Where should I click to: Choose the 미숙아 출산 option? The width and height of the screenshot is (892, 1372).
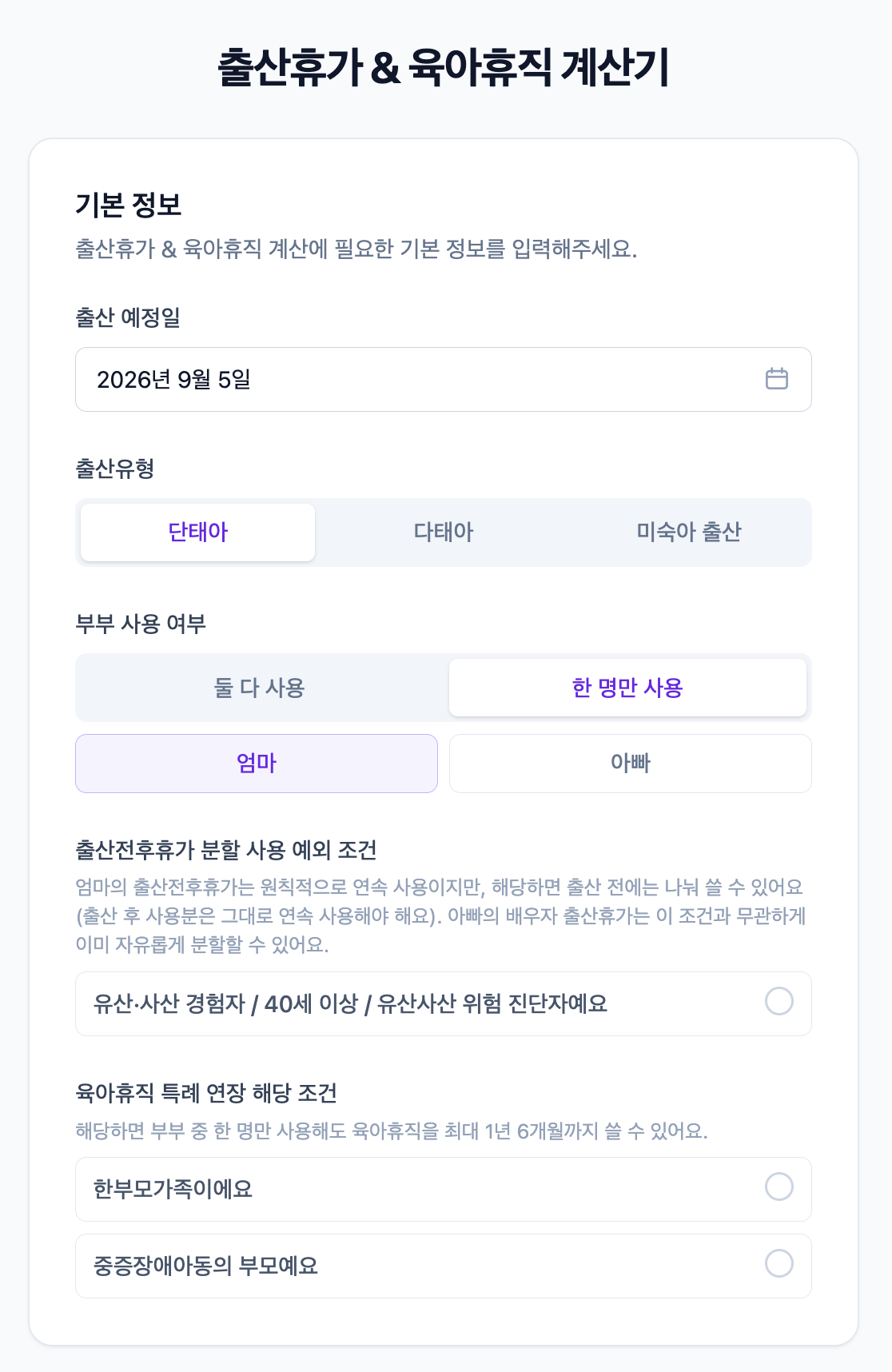(689, 532)
